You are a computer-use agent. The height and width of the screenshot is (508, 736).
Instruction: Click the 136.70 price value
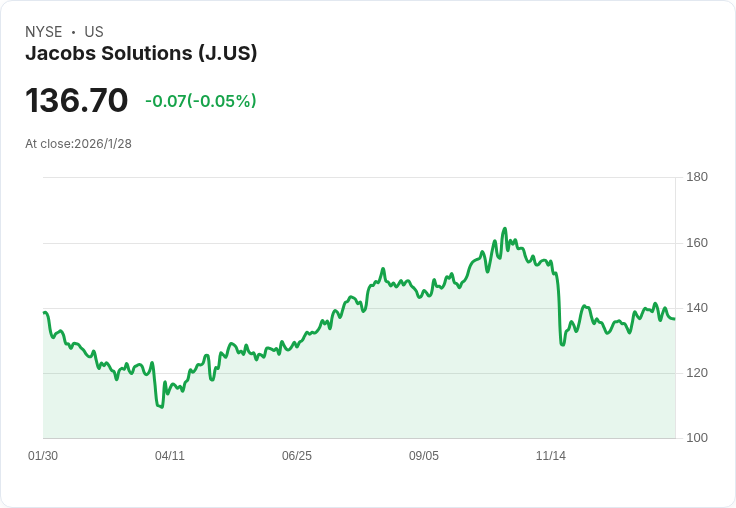77,100
